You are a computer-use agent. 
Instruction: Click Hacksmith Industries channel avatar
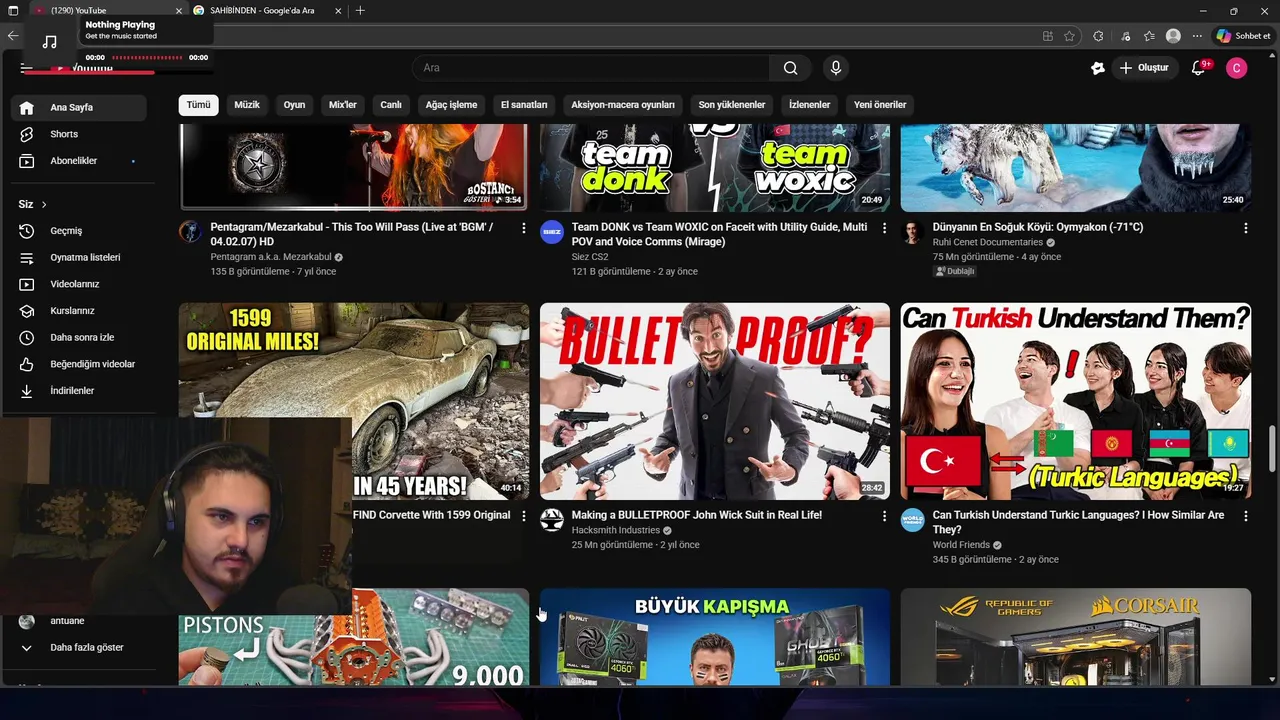552,520
